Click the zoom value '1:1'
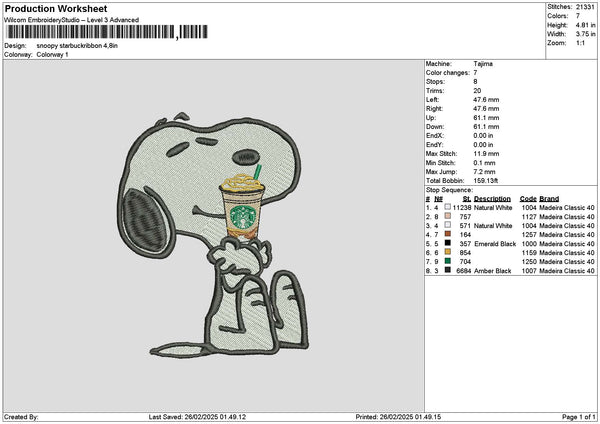The height and width of the screenshot is (424, 600). [x=580, y=43]
